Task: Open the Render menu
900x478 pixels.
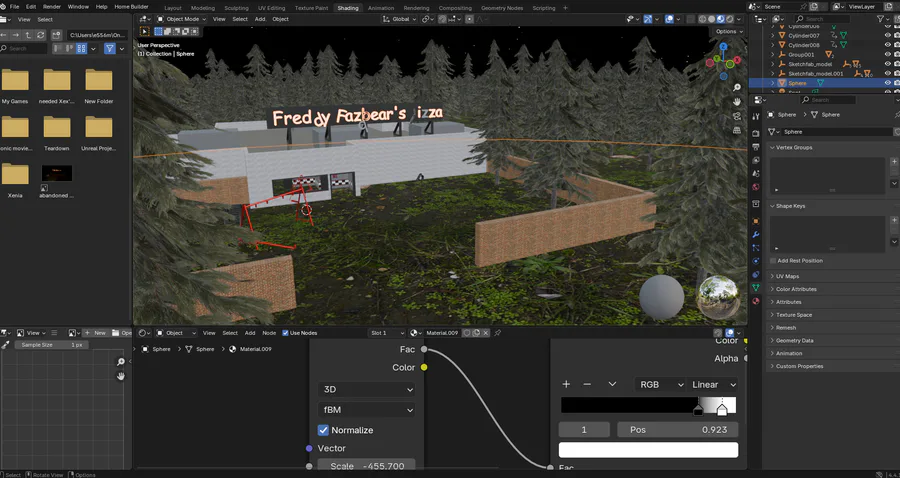Action: [52, 7]
